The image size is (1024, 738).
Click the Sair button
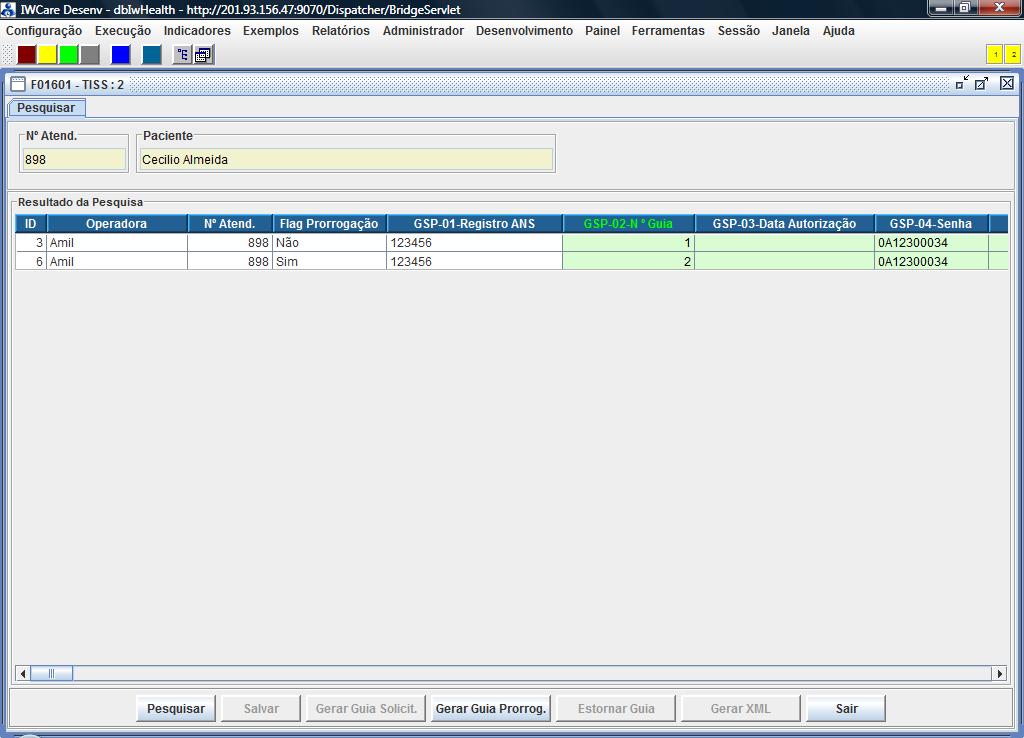pyautogui.click(x=846, y=709)
